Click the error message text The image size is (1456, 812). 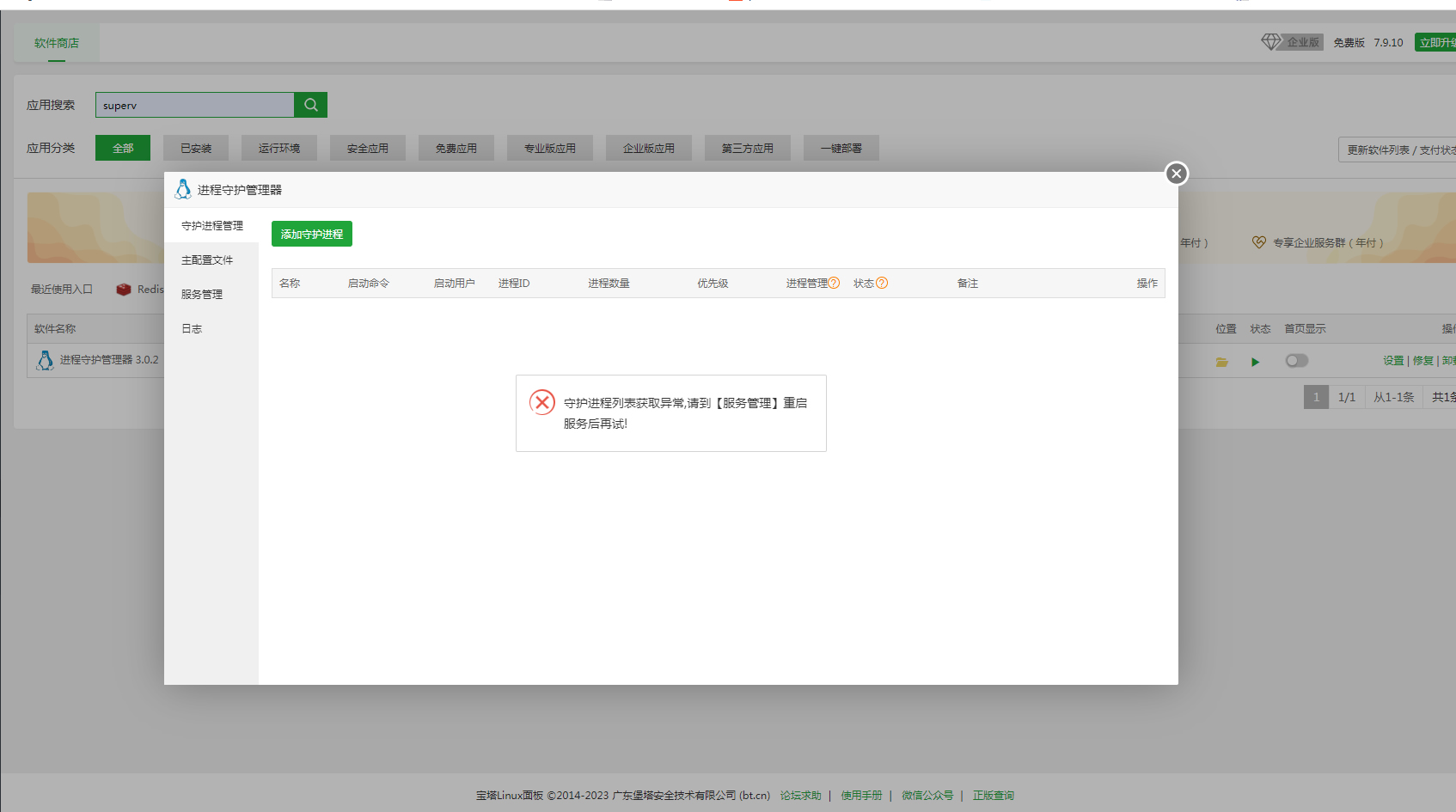click(x=685, y=413)
